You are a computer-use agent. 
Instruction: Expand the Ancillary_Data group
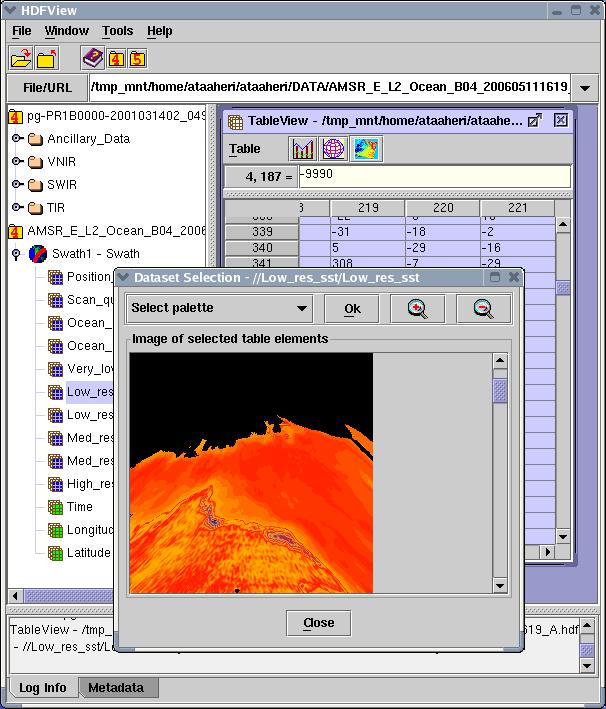tap(17, 139)
